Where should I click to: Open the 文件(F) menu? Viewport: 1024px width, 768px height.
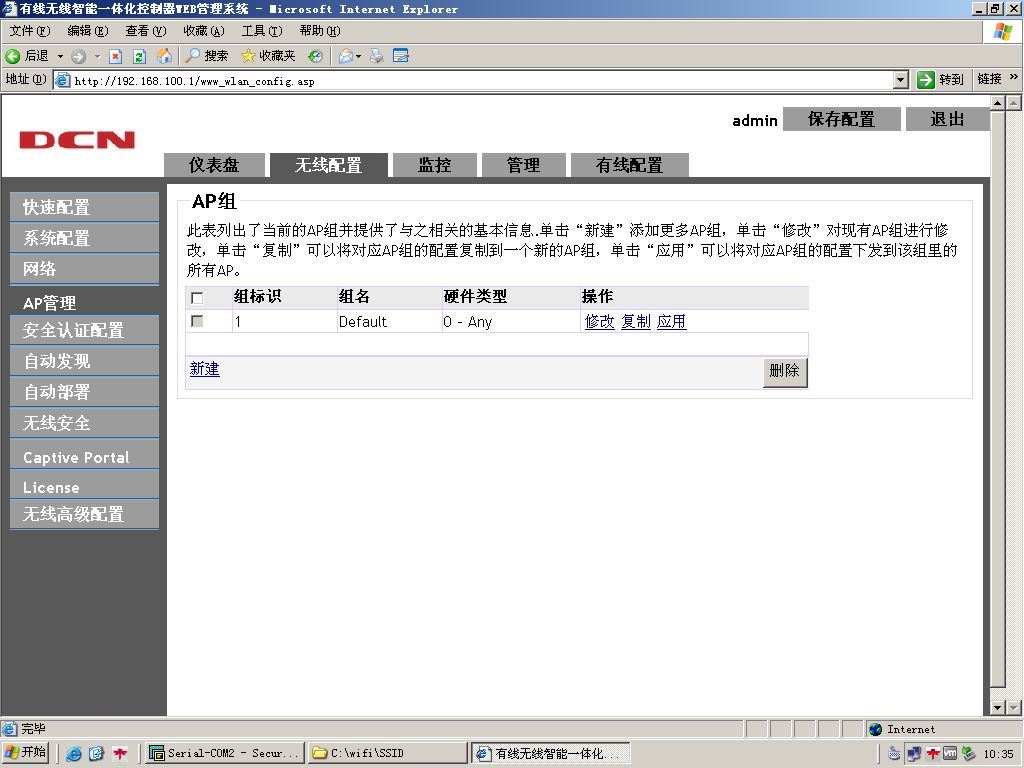[29, 31]
